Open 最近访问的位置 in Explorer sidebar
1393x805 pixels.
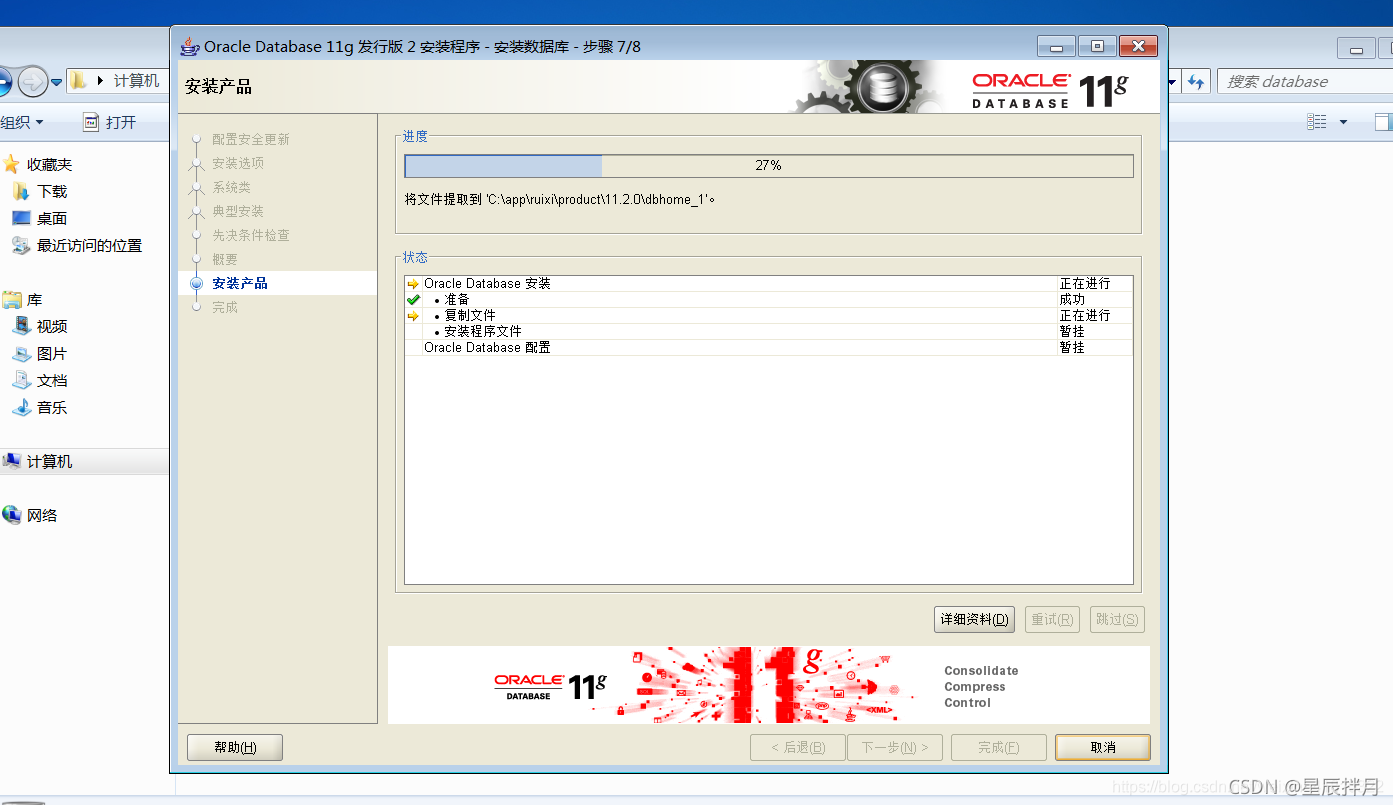[x=89, y=246]
